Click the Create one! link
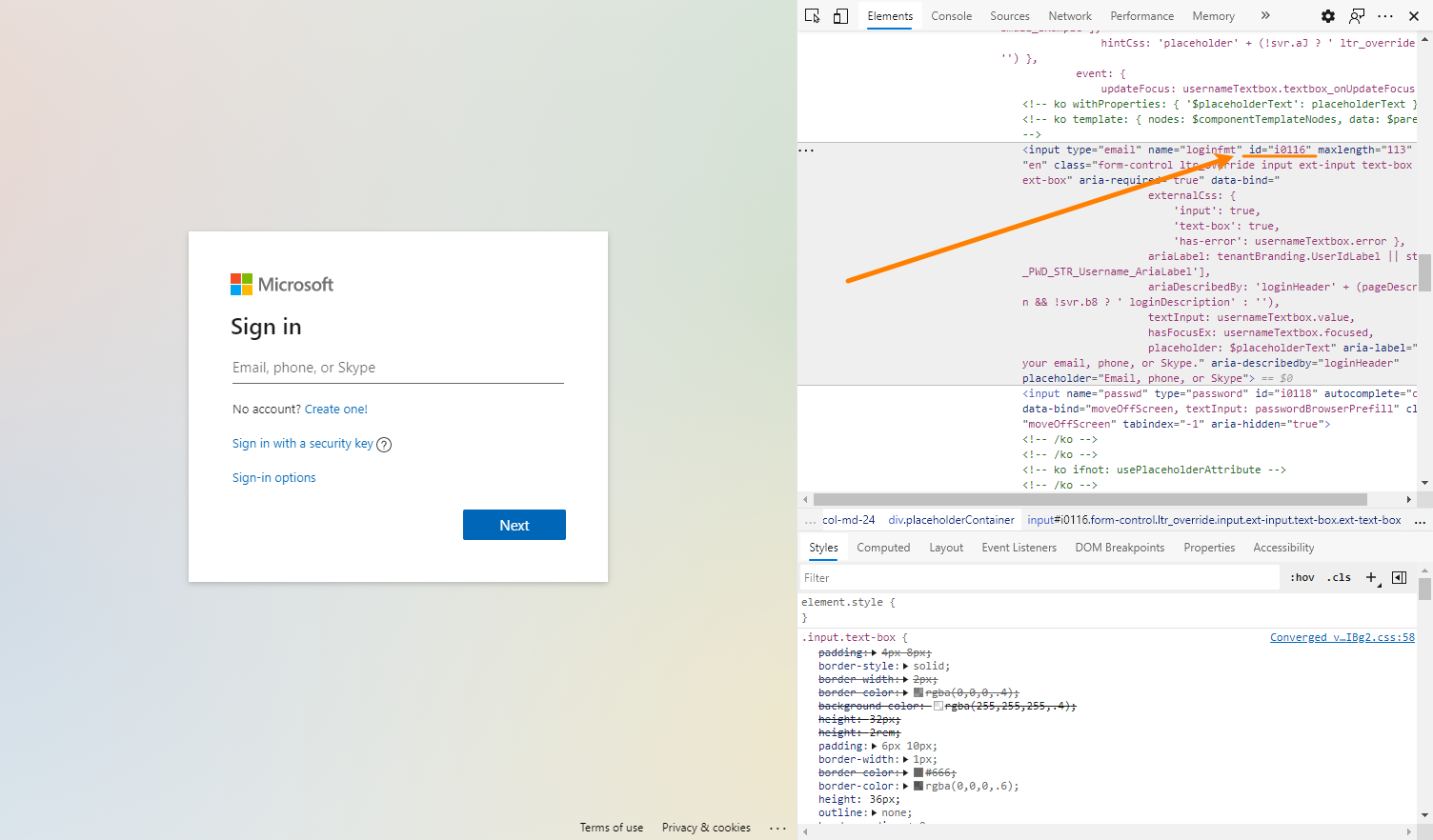Image resolution: width=1433 pixels, height=840 pixels. (x=335, y=409)
